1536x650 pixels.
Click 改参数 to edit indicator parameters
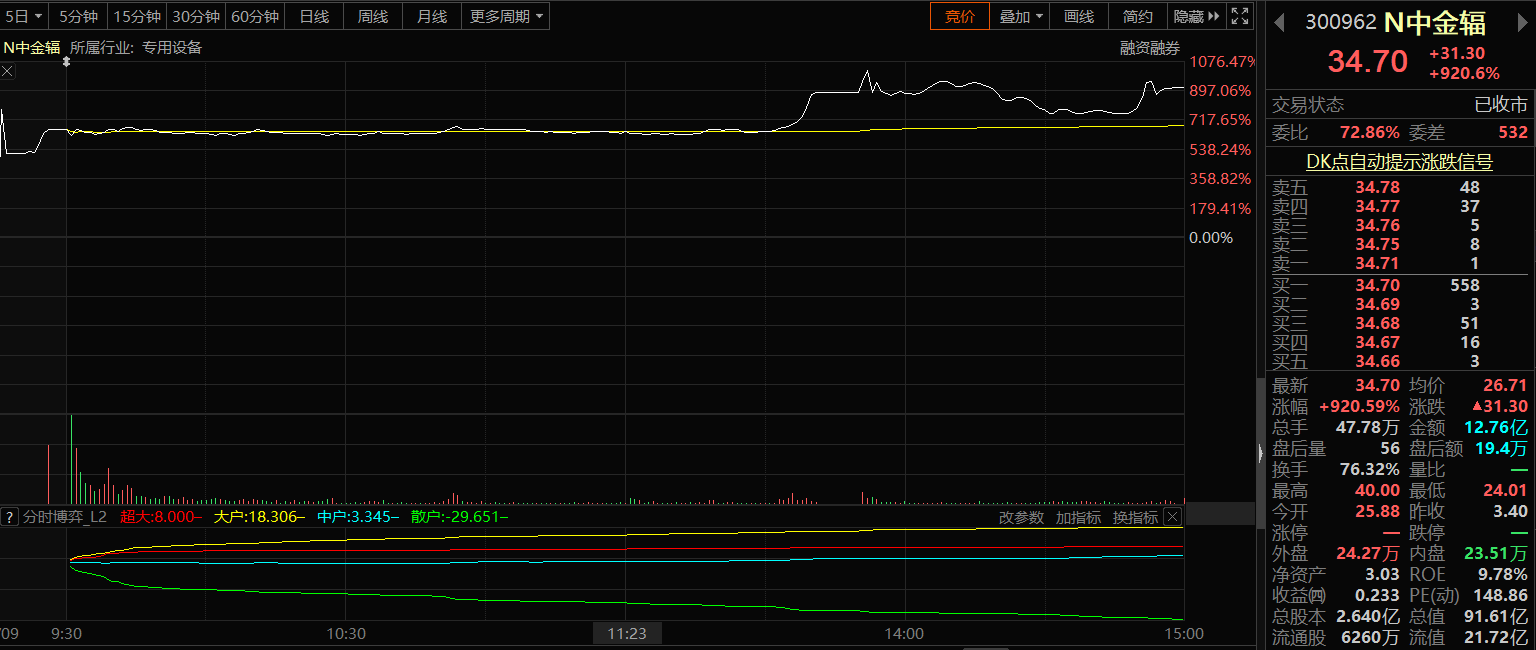coord(1021,517)
